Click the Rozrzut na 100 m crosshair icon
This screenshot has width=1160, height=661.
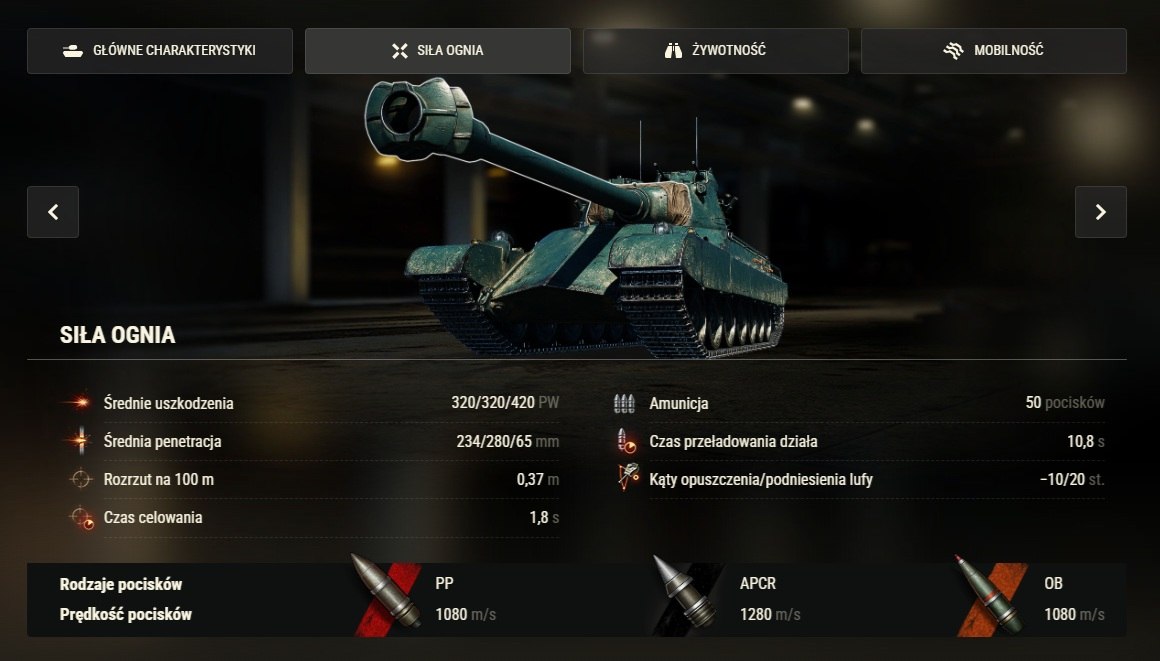(80, 479)
